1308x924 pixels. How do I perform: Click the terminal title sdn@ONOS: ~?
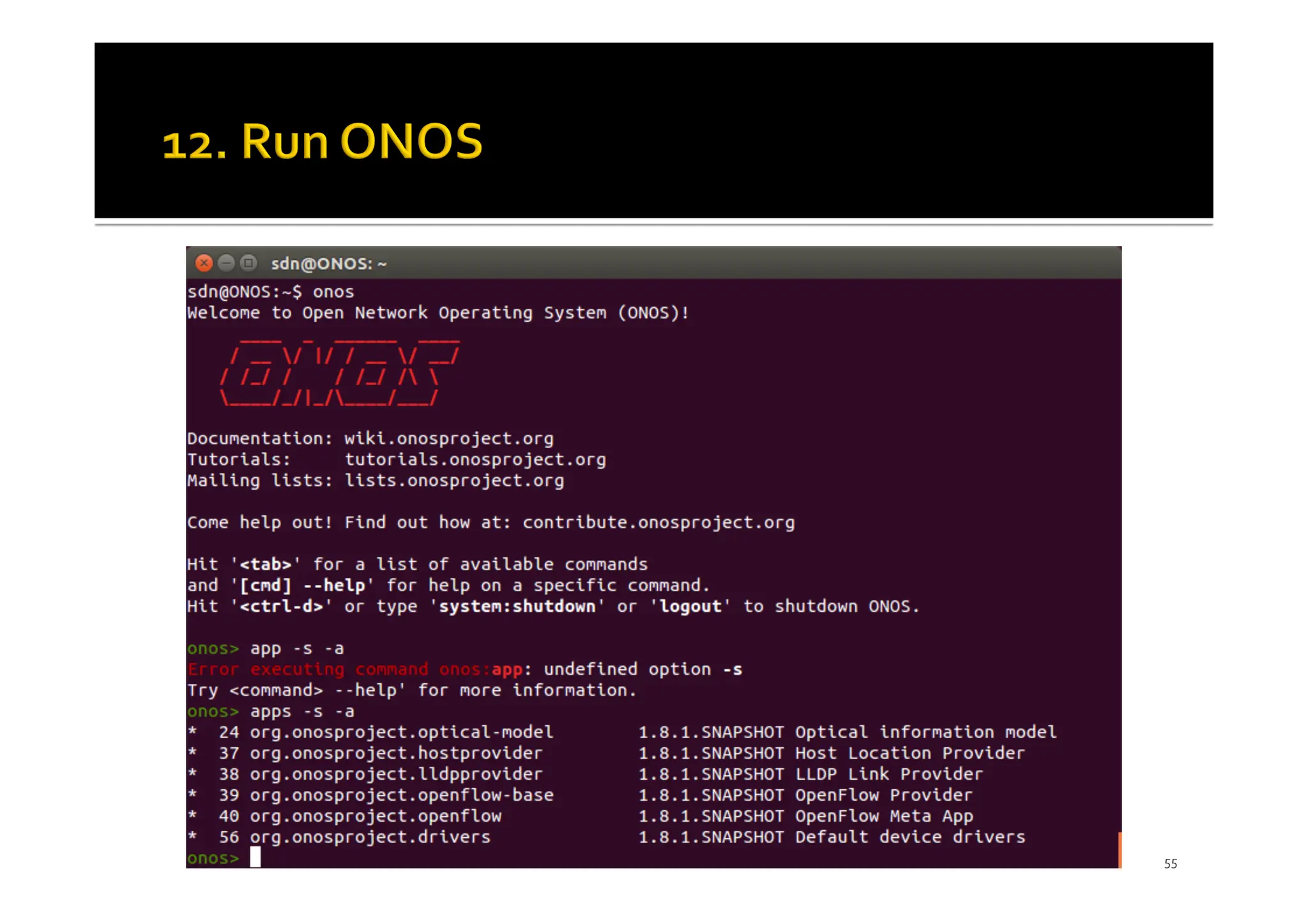pyautogui.click(x=328, y=264)
